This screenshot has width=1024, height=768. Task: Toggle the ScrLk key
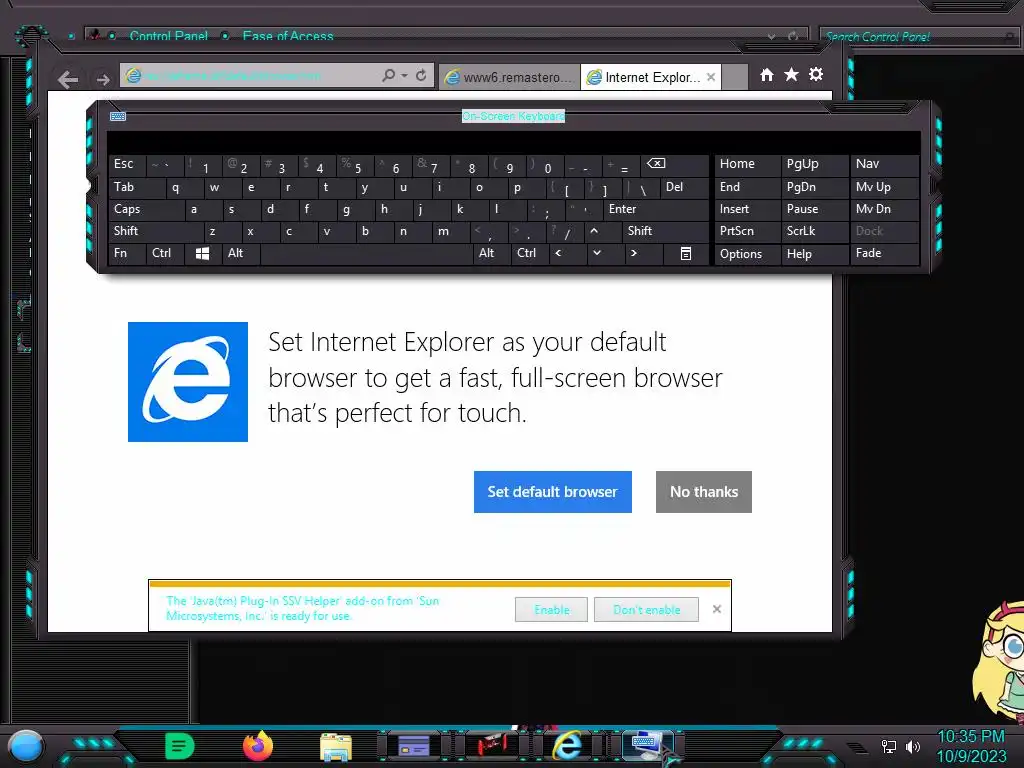[815, 231]
